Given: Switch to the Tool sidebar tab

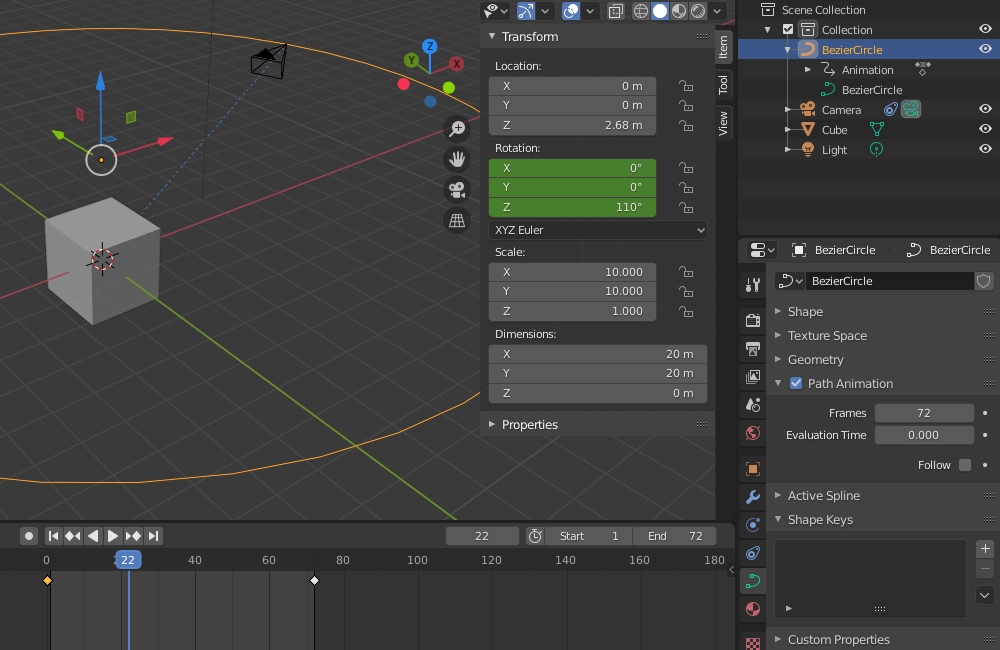Looking at the screenshot, I should (x=723, y=84).
